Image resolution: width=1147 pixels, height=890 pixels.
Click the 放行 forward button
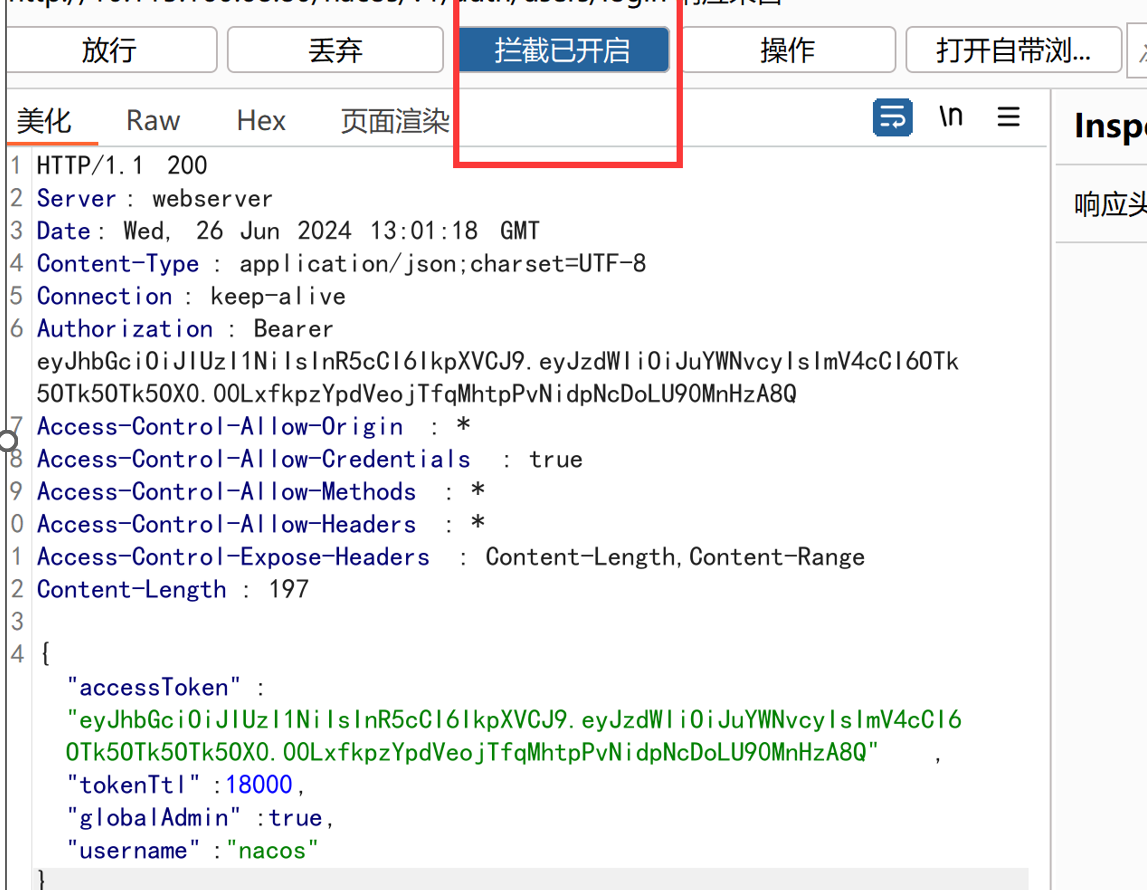click(x=110, y=50)
